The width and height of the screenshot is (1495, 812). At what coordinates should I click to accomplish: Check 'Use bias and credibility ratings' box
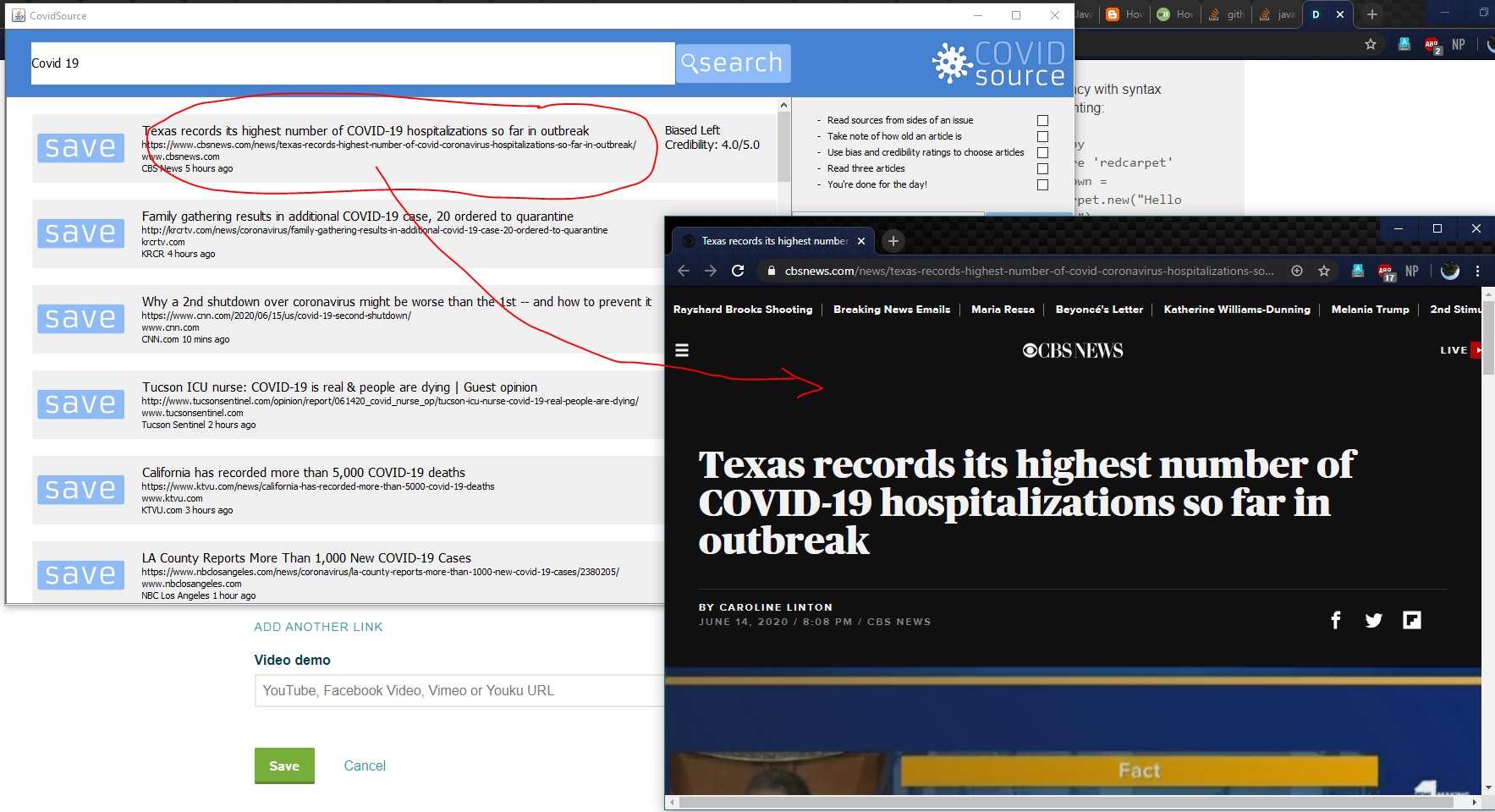pyautogui.click(x=1042, y=153)
